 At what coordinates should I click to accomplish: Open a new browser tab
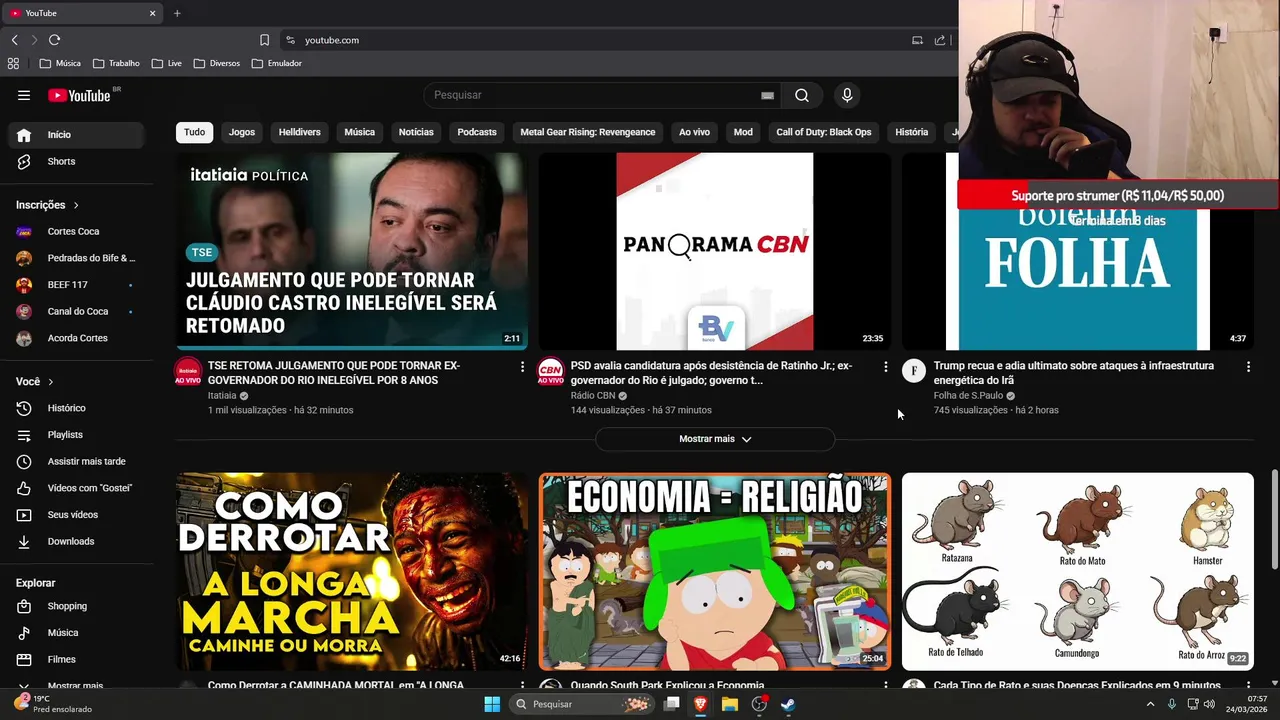[x=177, y=13]
